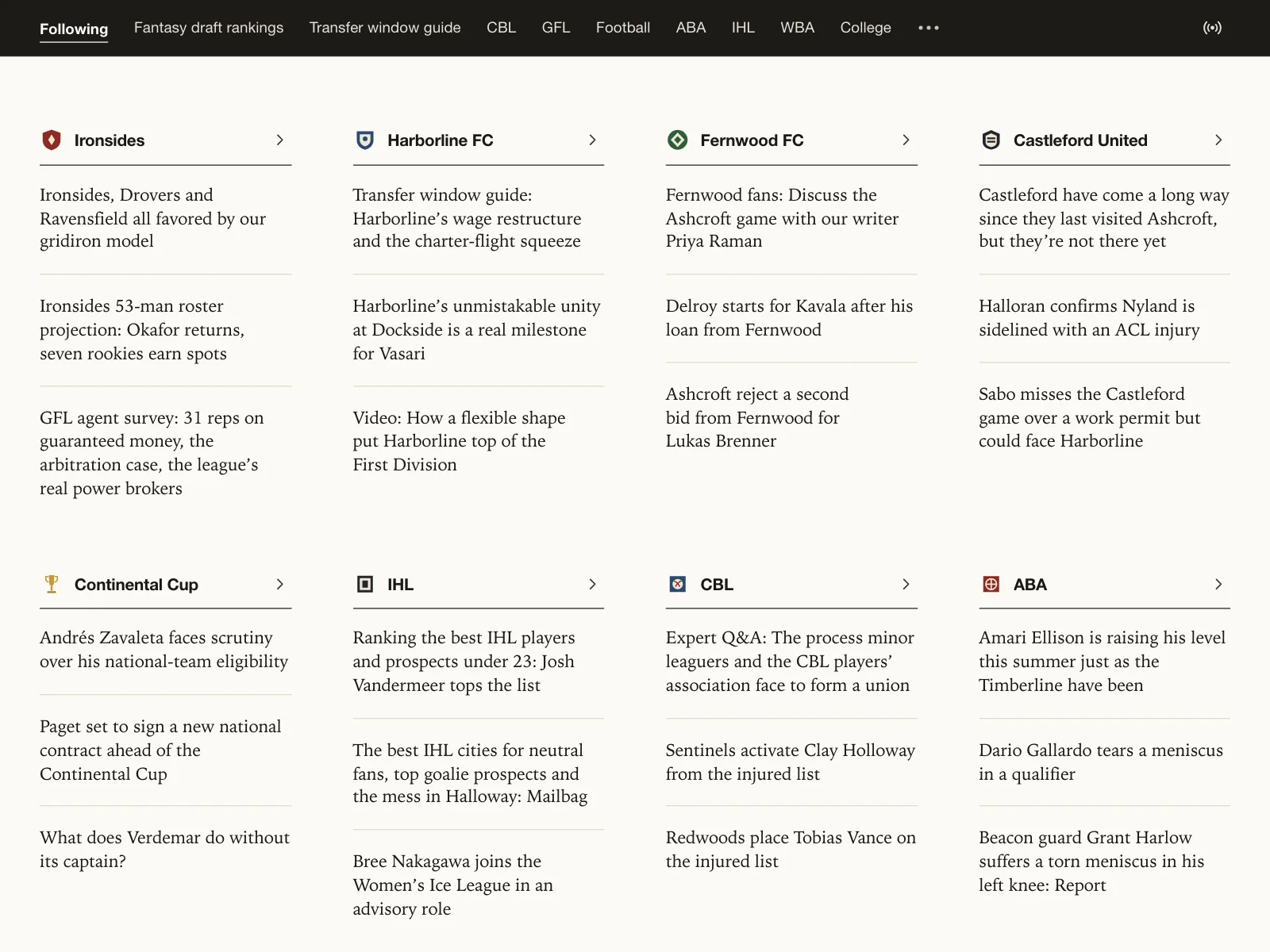Read Grant Harlow torn meniscus report
1270x952 pixels.
(x=1091, y=862)
